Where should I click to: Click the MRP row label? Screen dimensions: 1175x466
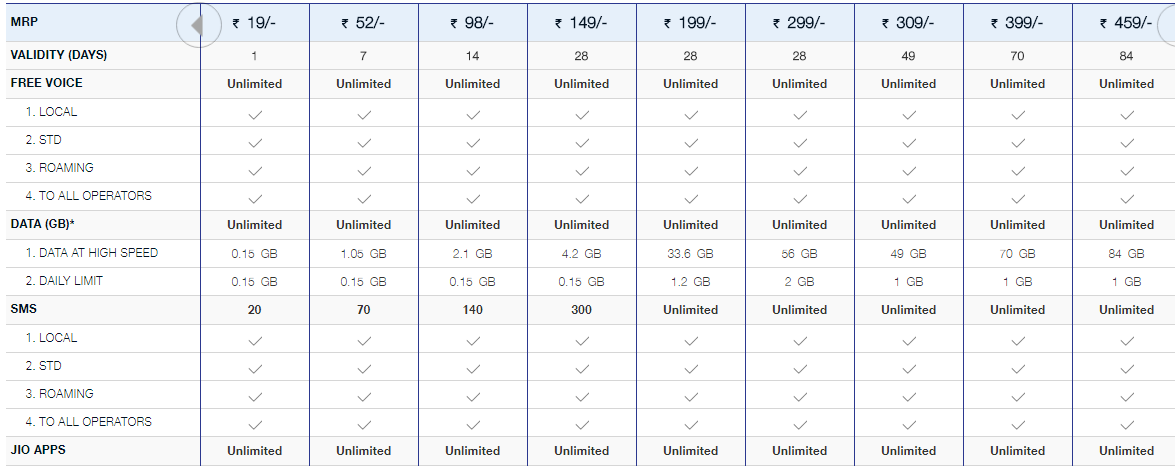[x=24, y=21]
